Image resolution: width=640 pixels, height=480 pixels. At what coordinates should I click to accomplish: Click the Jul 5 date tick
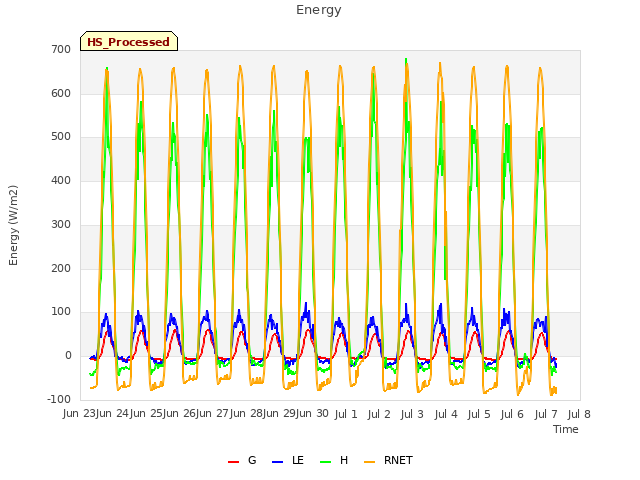click(479, 414)
